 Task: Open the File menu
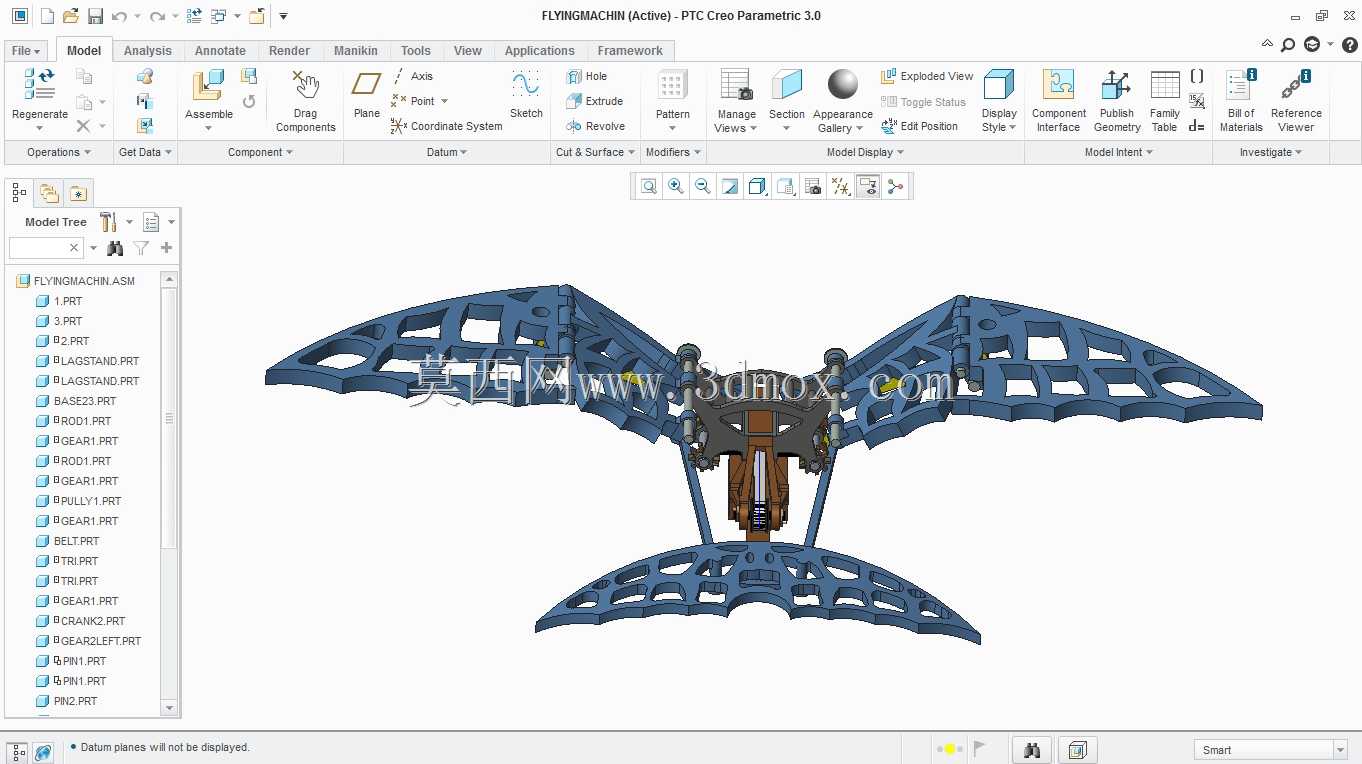point(26,51)
